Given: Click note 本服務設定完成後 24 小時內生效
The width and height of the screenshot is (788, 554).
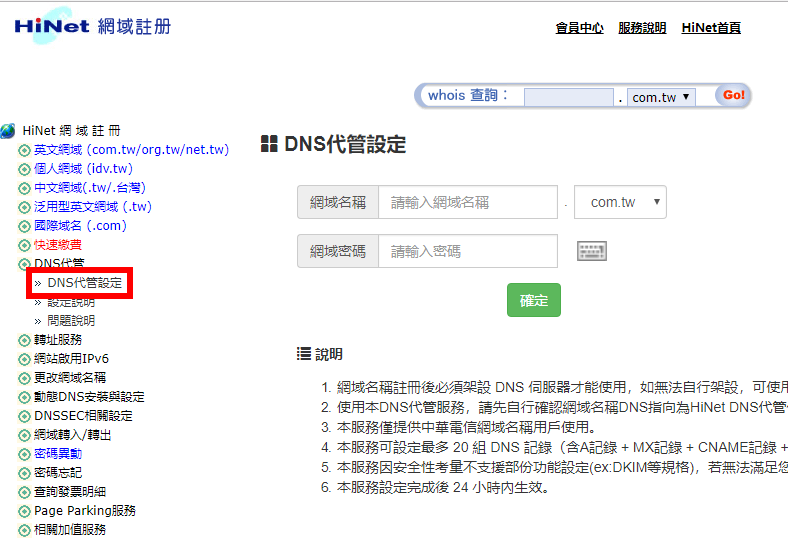Looking at the screenshot, I should click(443, 488).
